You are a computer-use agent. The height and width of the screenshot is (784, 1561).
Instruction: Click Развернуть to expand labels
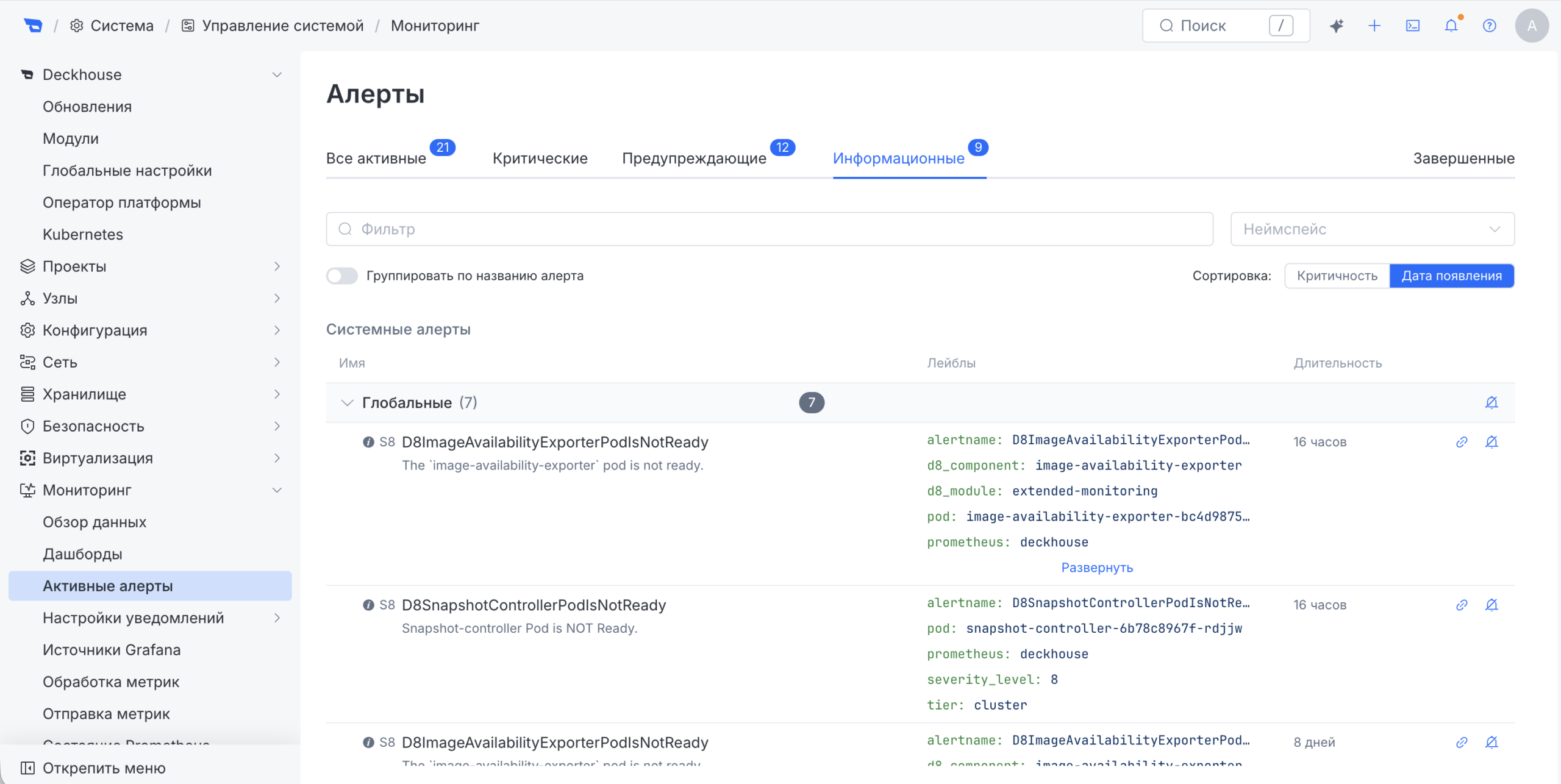point(1097,568)
